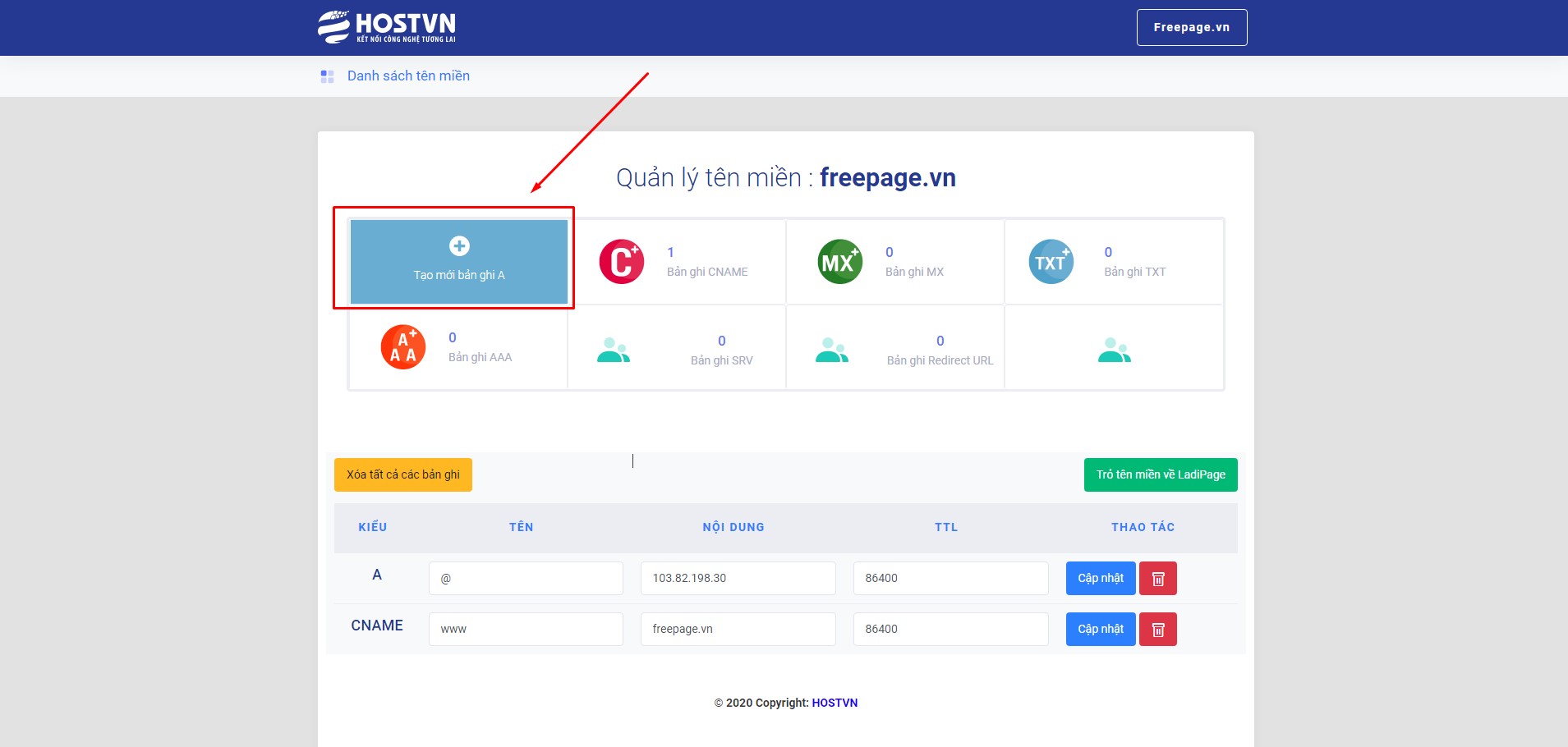Open the Bản ghi Redirect URL label
Screen dimensions: 1568x747
(940, 360)
